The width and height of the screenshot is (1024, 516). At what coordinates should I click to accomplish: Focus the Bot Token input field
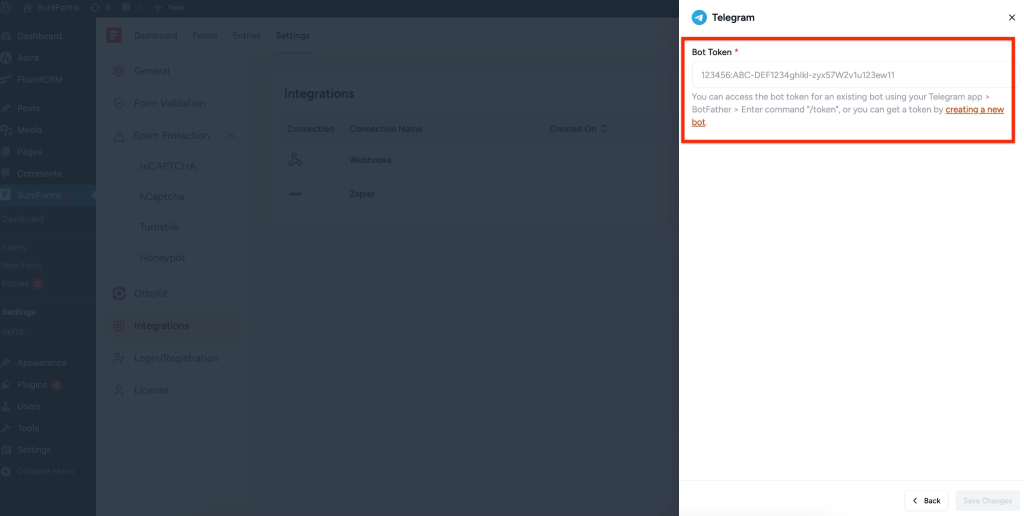click(x=855, y=75)
